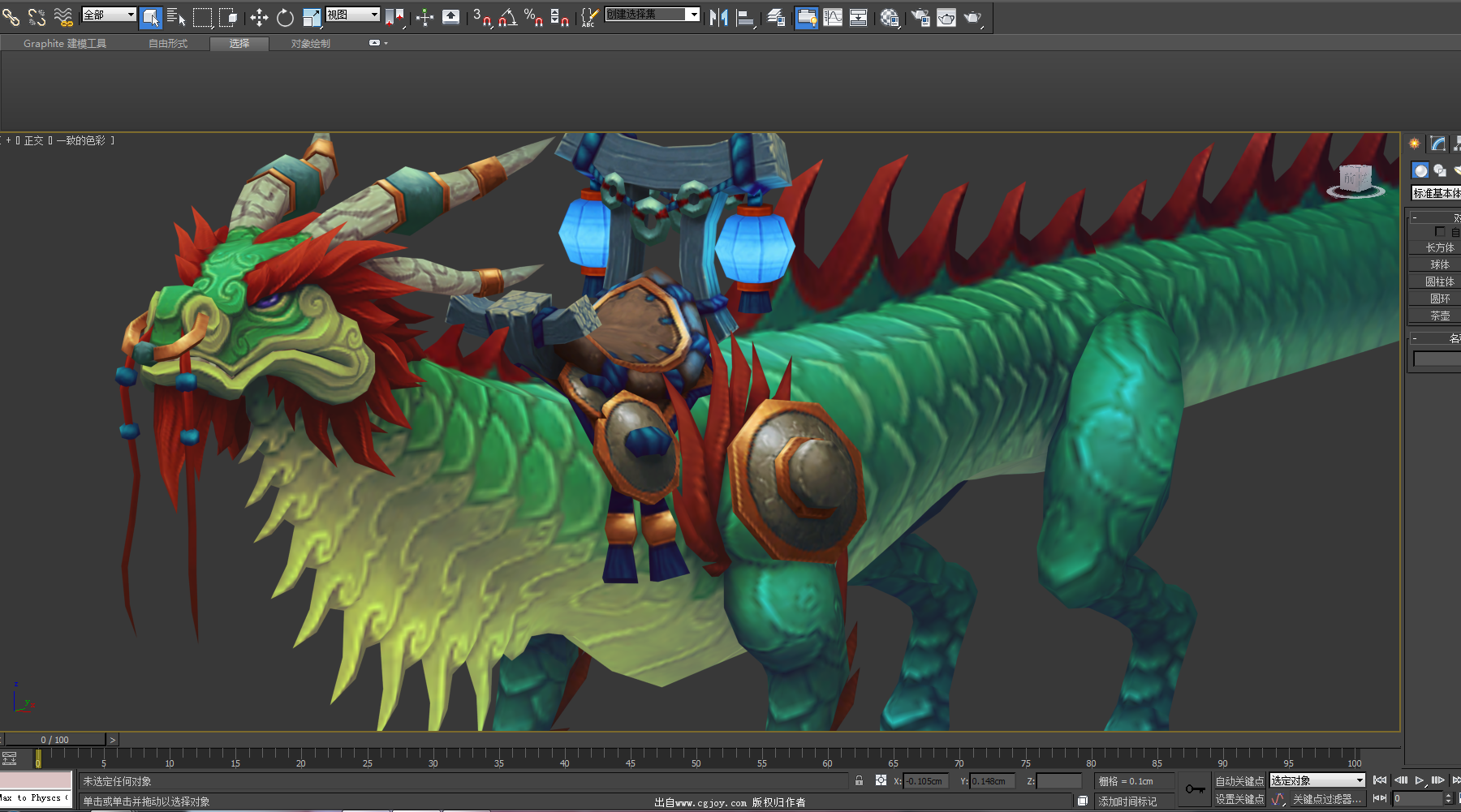The image size is (1461, 812).
Task: Click the time slider right arrow
Action: 113,740
